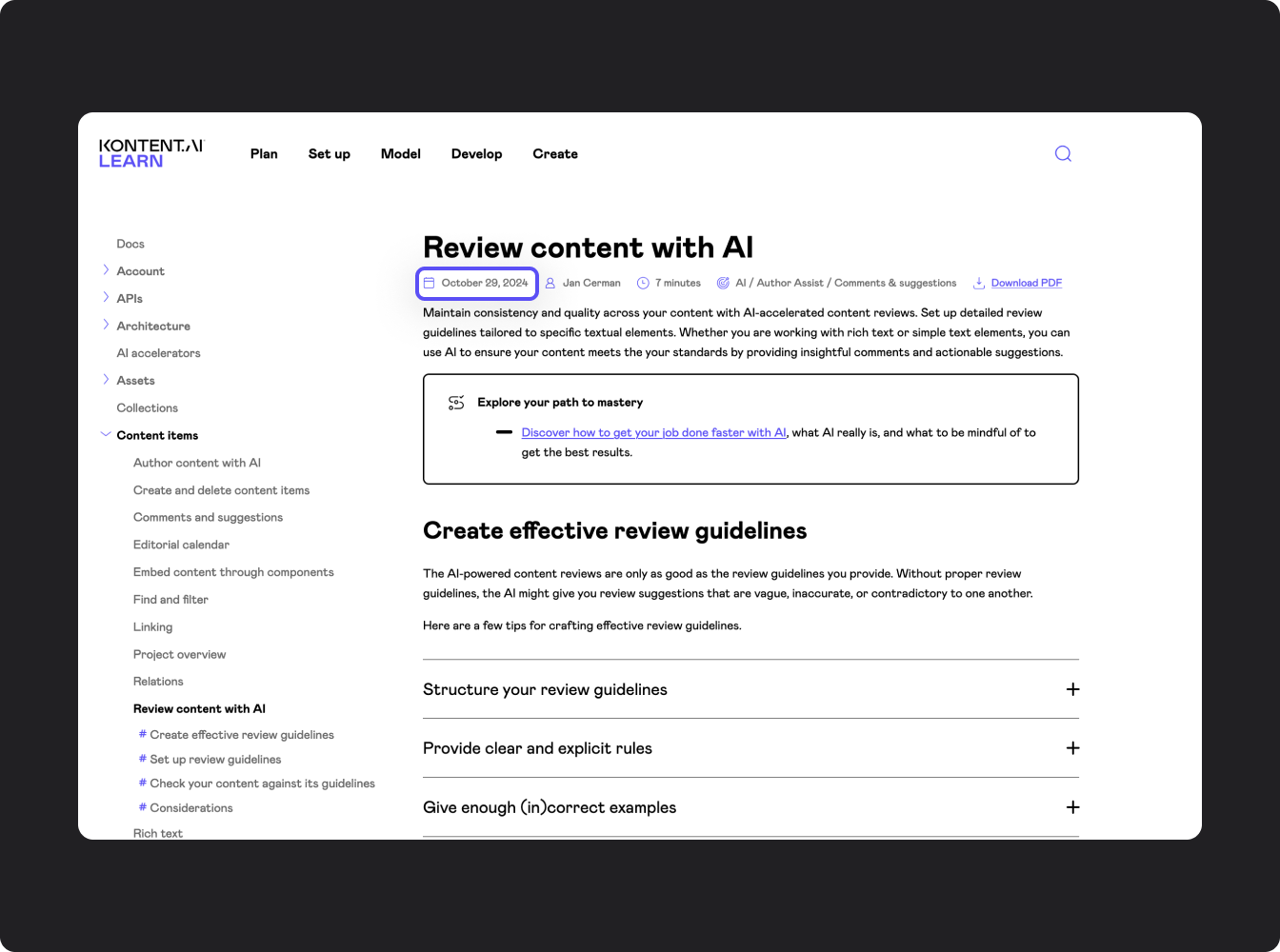
Task: Click the clock icon beside 7 minutes
Action: 644,283
